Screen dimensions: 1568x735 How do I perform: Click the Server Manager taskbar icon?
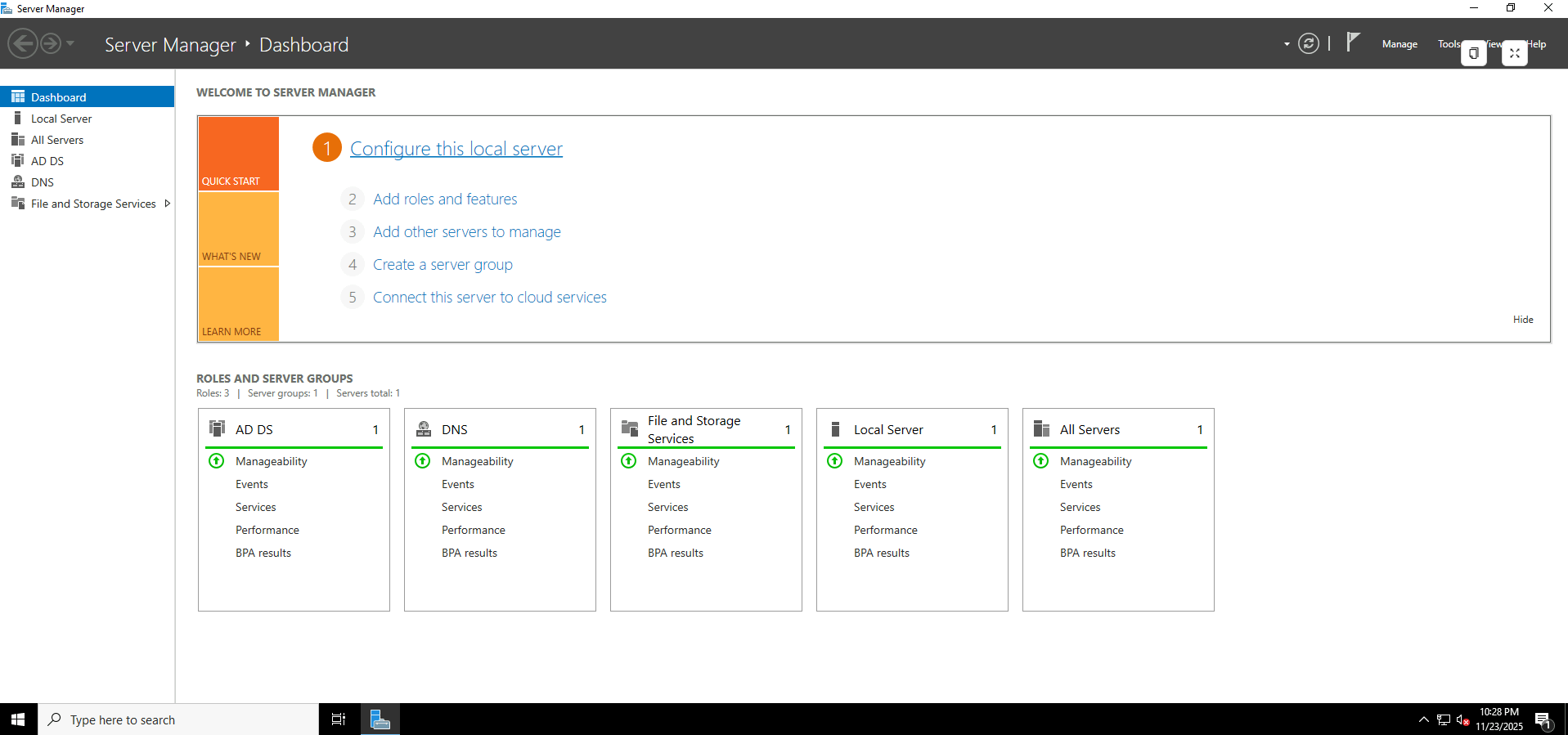tap(380, 719)
